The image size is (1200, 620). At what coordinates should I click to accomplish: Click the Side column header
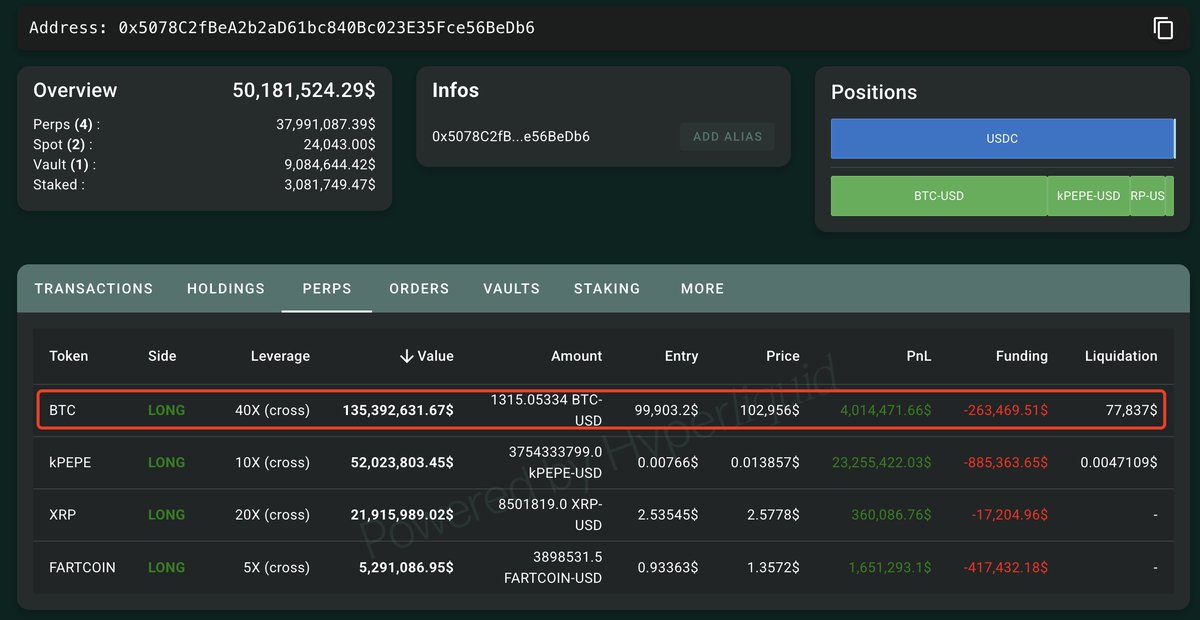(x=162, y=356)
